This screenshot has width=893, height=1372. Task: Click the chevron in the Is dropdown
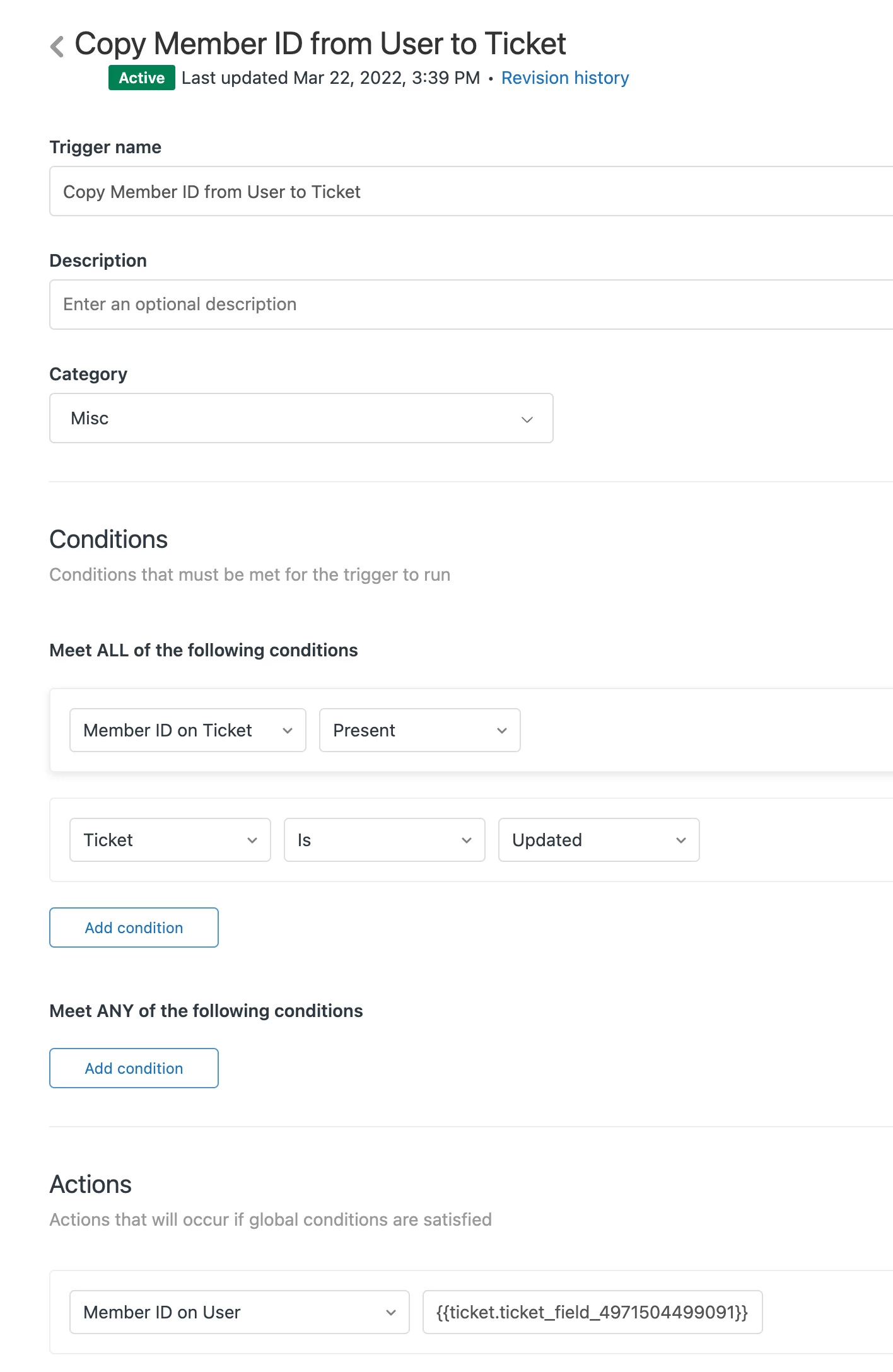467,840
